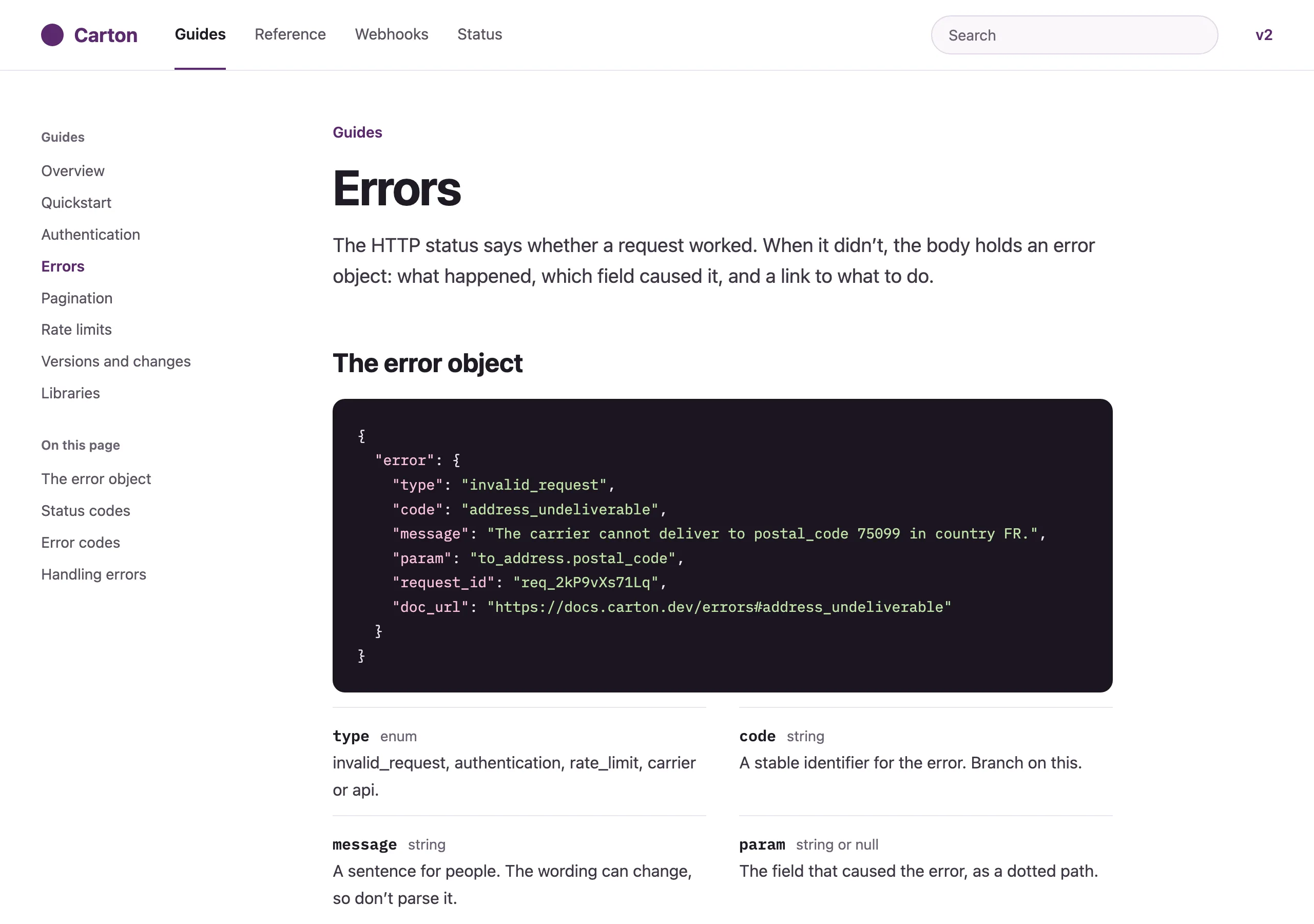
Task: Jump to the Error codes section
Action: (x=81, y=542)
